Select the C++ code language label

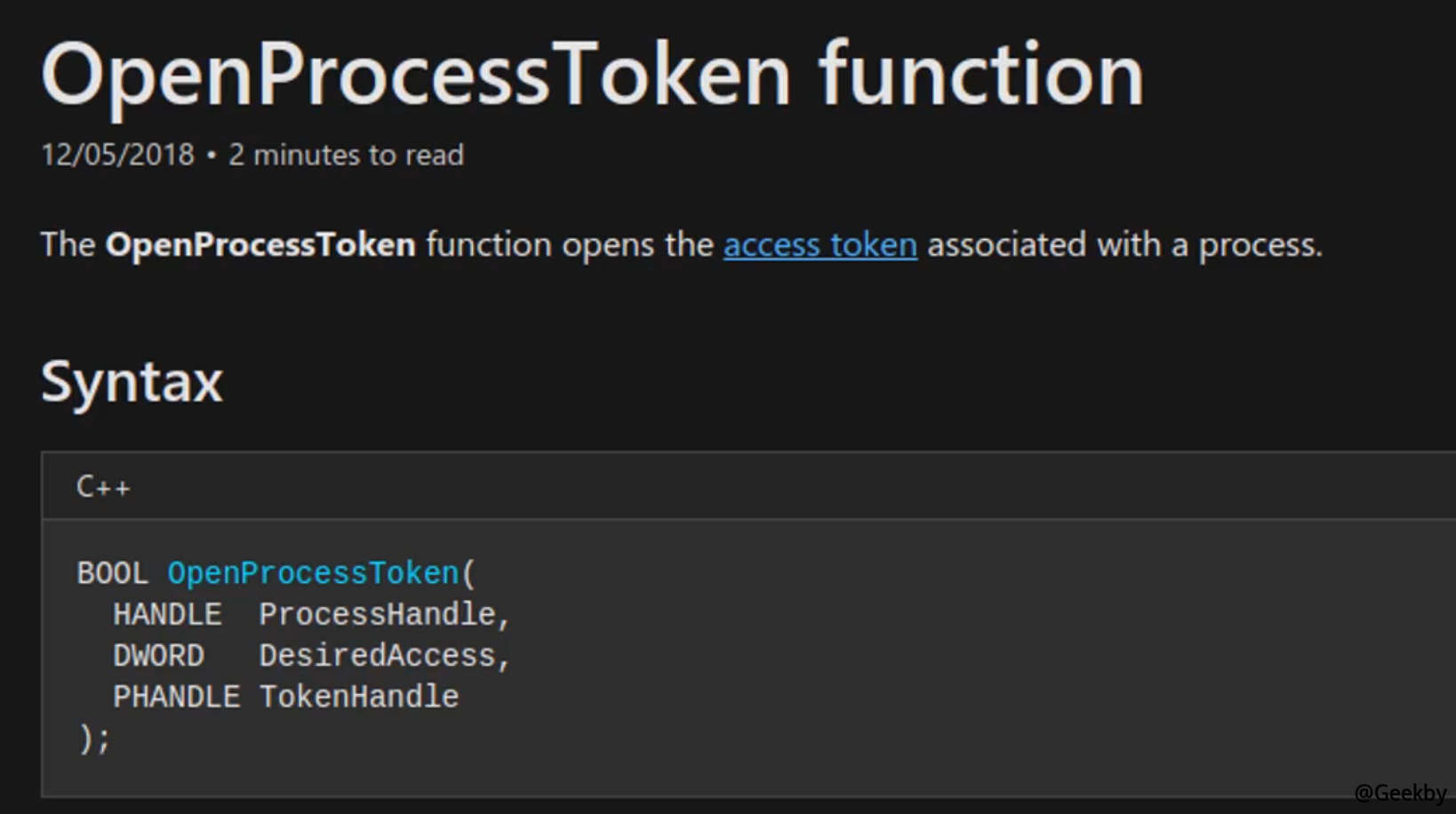(x=103, y=486)
